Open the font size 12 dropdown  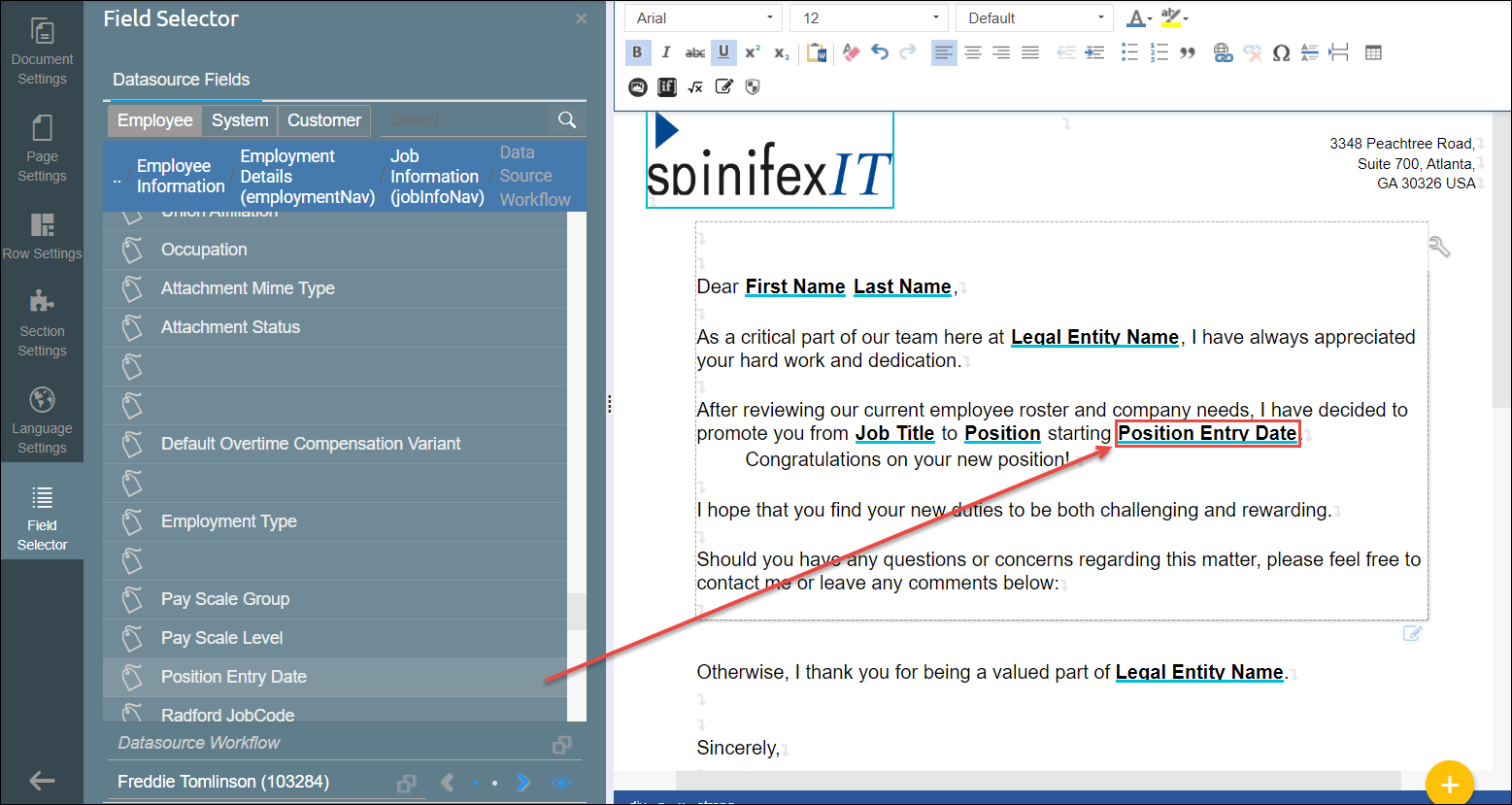(869, 18)
